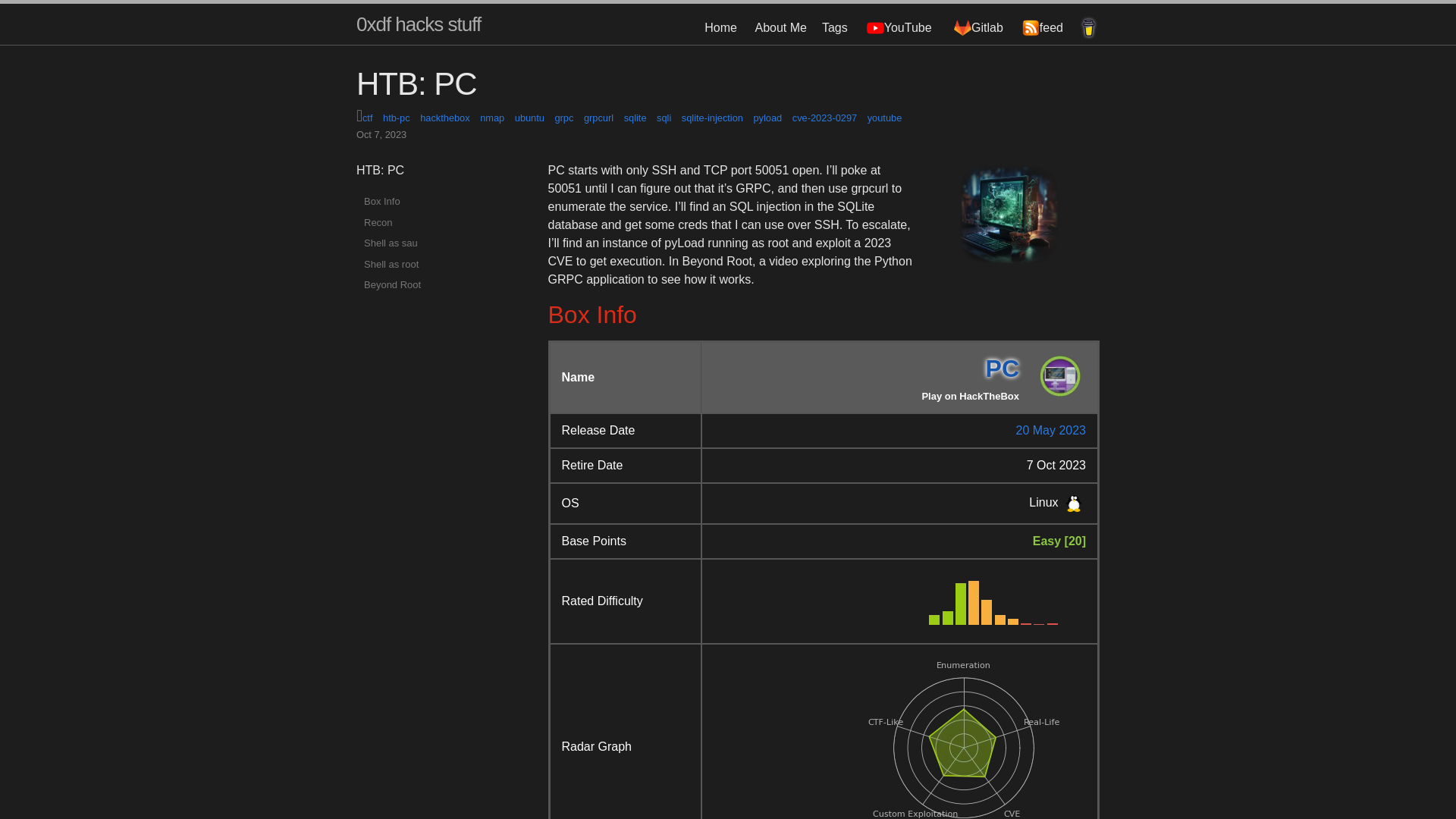The image size is (1456, 819).
Task: Click the 20 May 2023 release date link
Action: (1050, 431)
